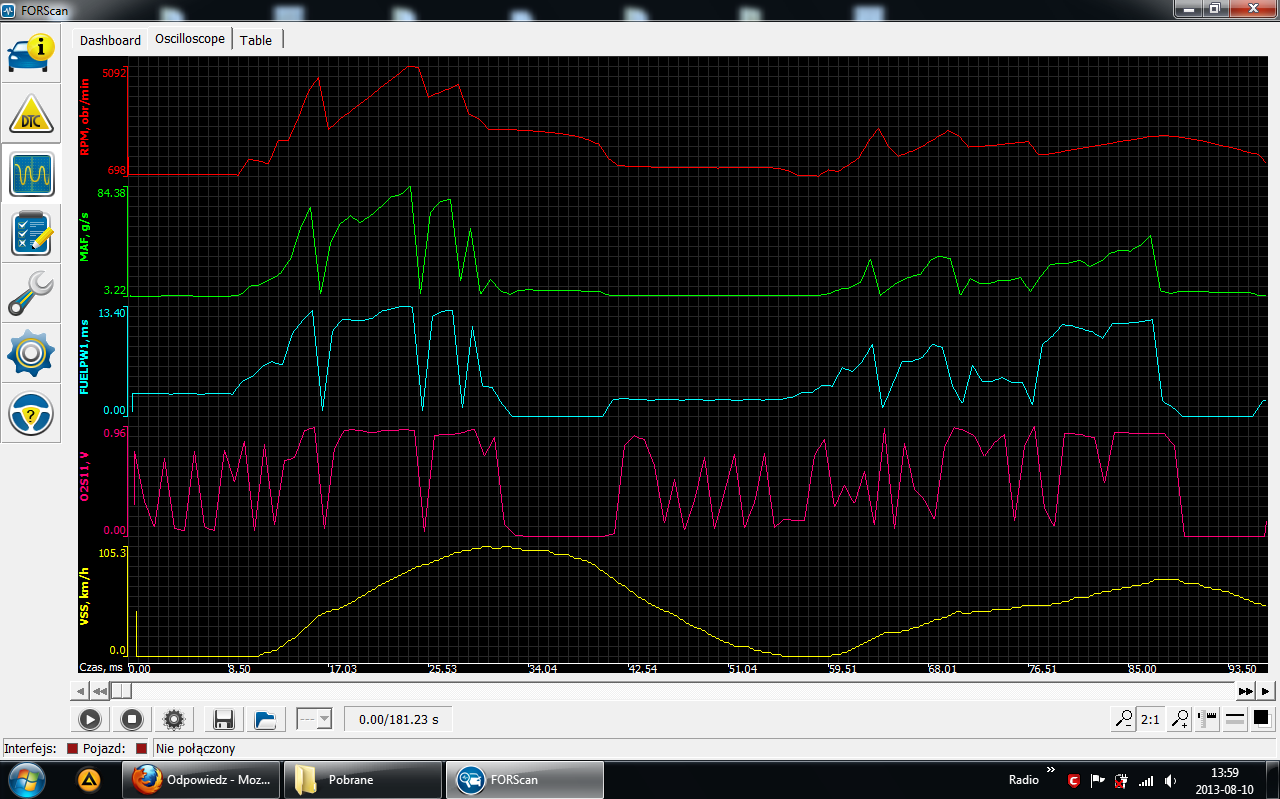Switch to the Table tab

coord(256,40)
